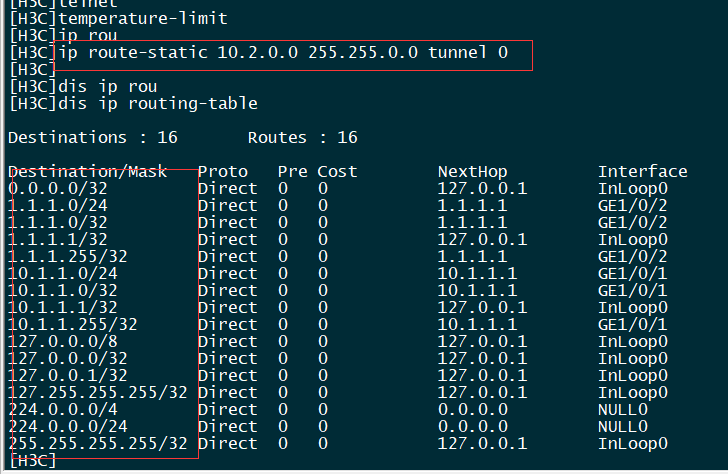Click the Routes : 16 summary text
Viewport: 728px width, 474px height.
pyautogui.click(x=302, y=137)
